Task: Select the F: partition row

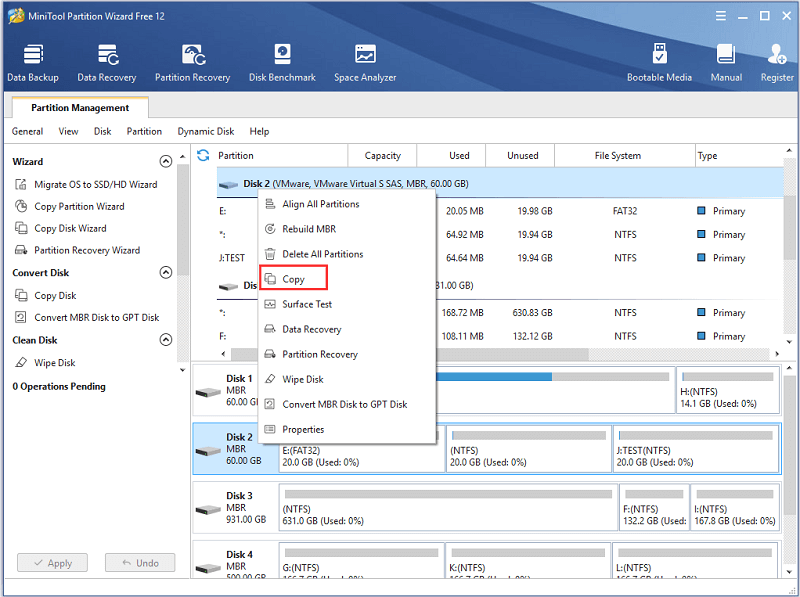Action: click(x=500, y=336)
